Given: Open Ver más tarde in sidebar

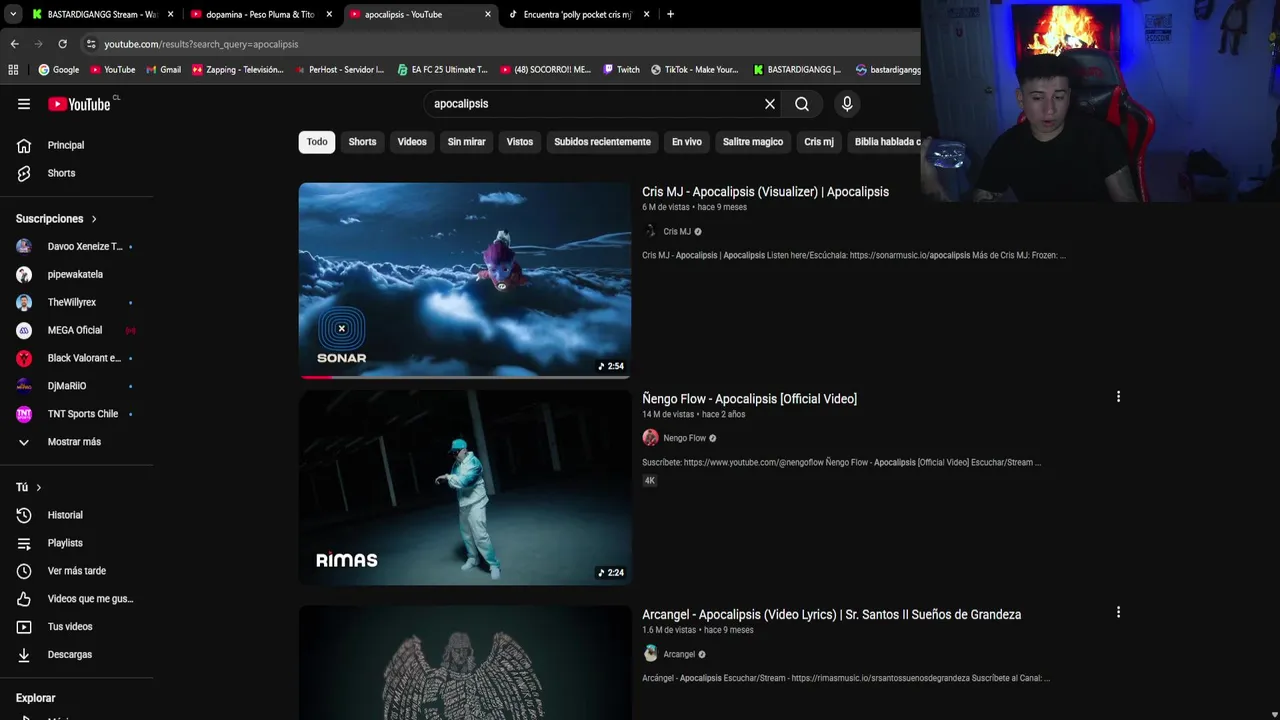Looking at the screenshot, I should tap(77, 571).
